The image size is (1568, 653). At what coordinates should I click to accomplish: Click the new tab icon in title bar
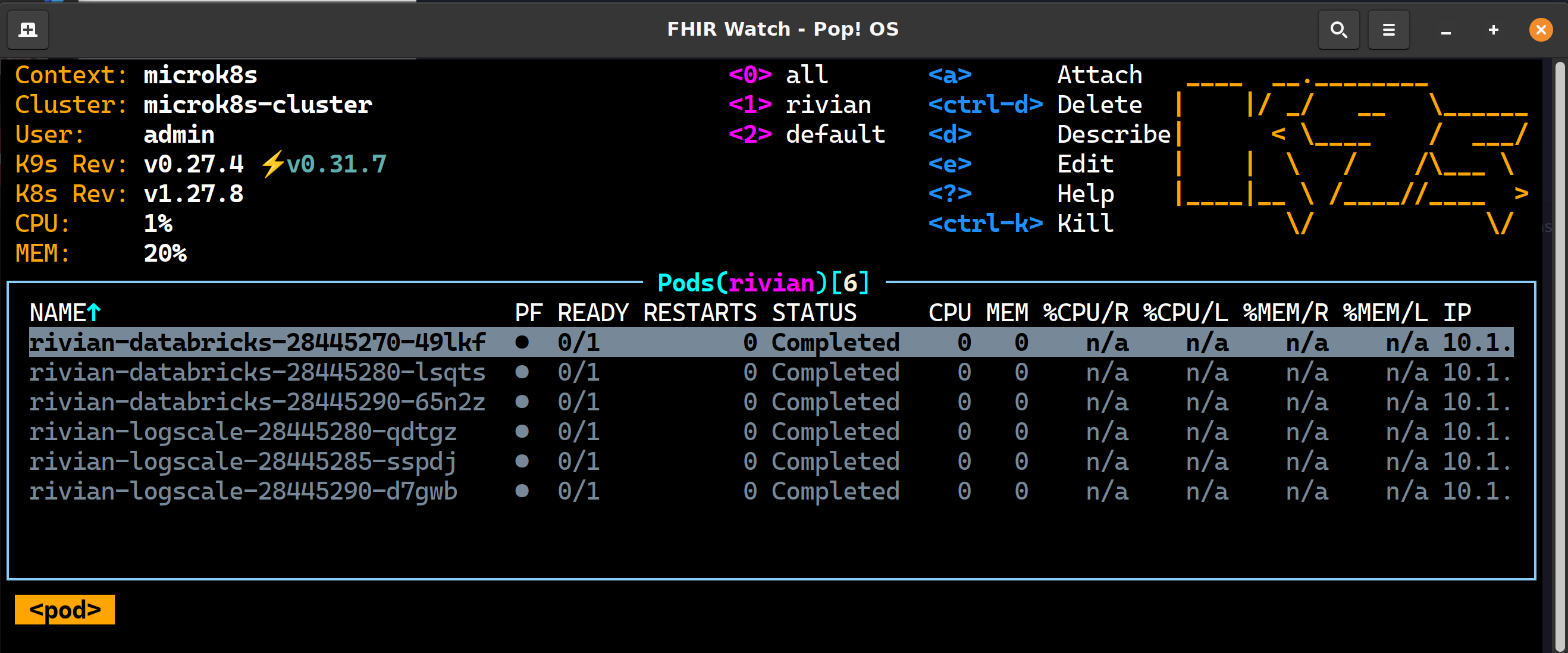28,29
